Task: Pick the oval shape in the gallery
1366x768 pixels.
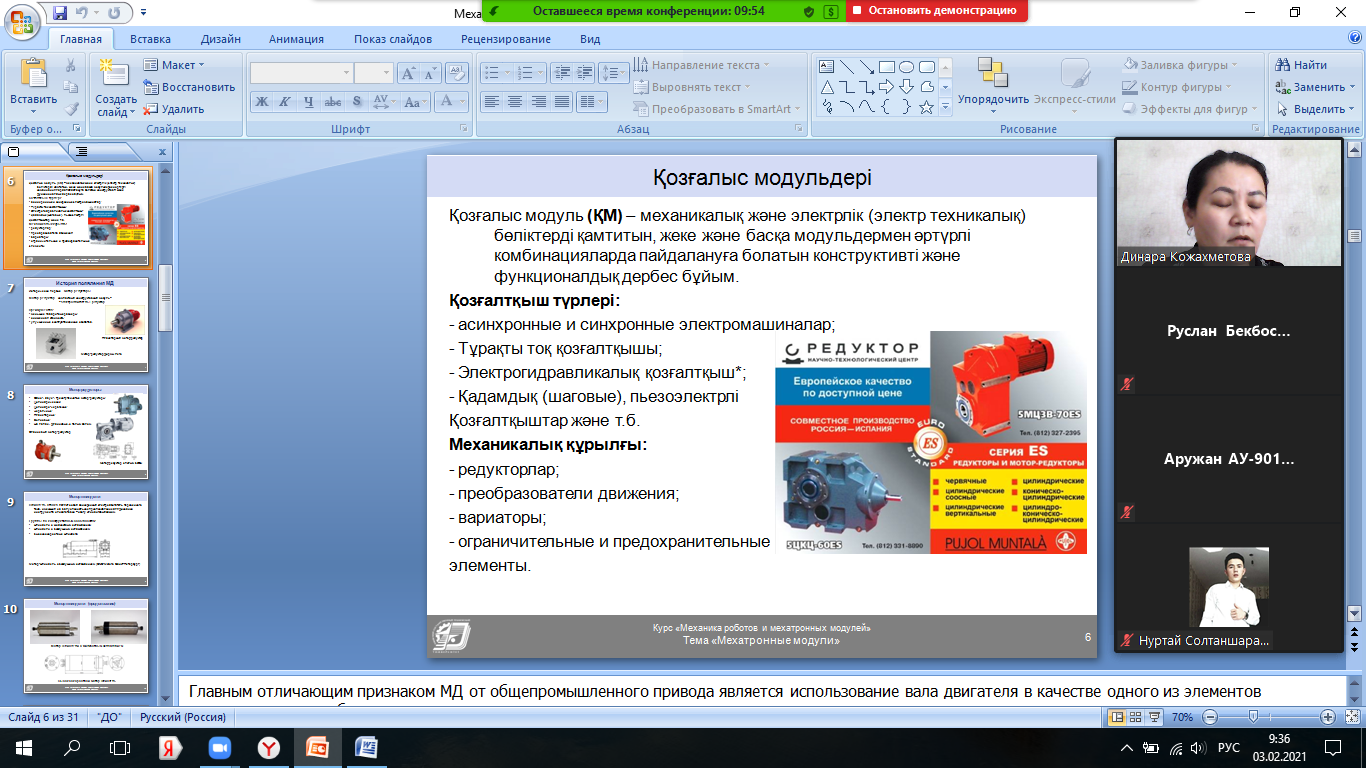Action: [906, 67]
